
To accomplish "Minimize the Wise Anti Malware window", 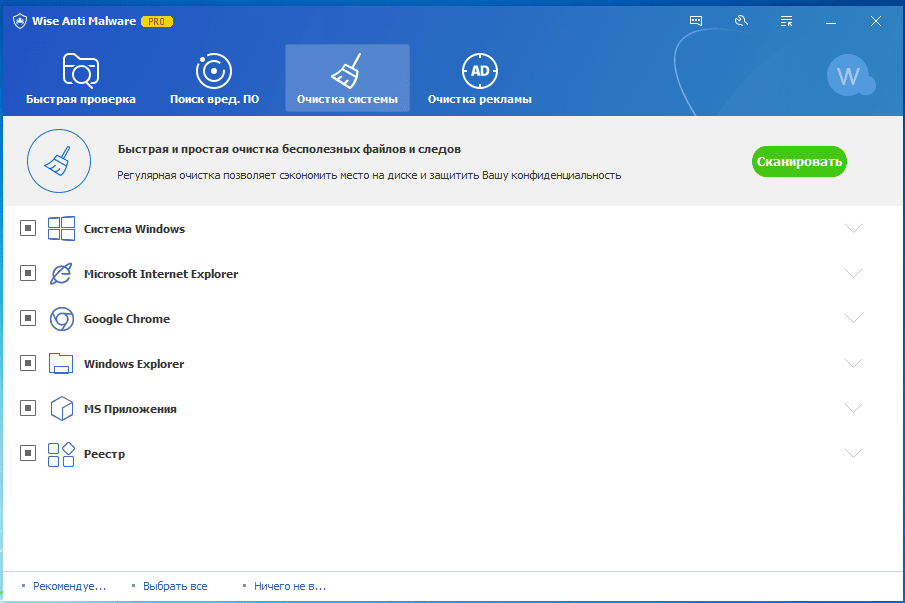I will click(831, 21).
